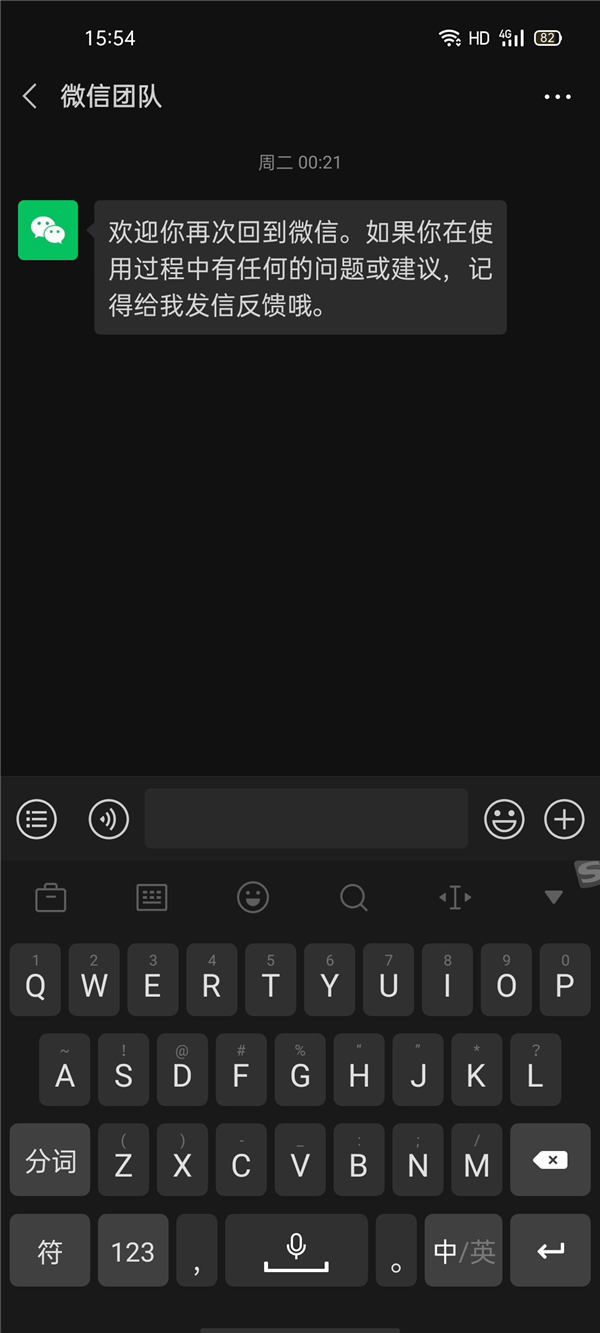Open the keyboard emoticon smiley icon
Image resolution: width=600 pixels, height=1333 pixels.
tap(253, 897)
